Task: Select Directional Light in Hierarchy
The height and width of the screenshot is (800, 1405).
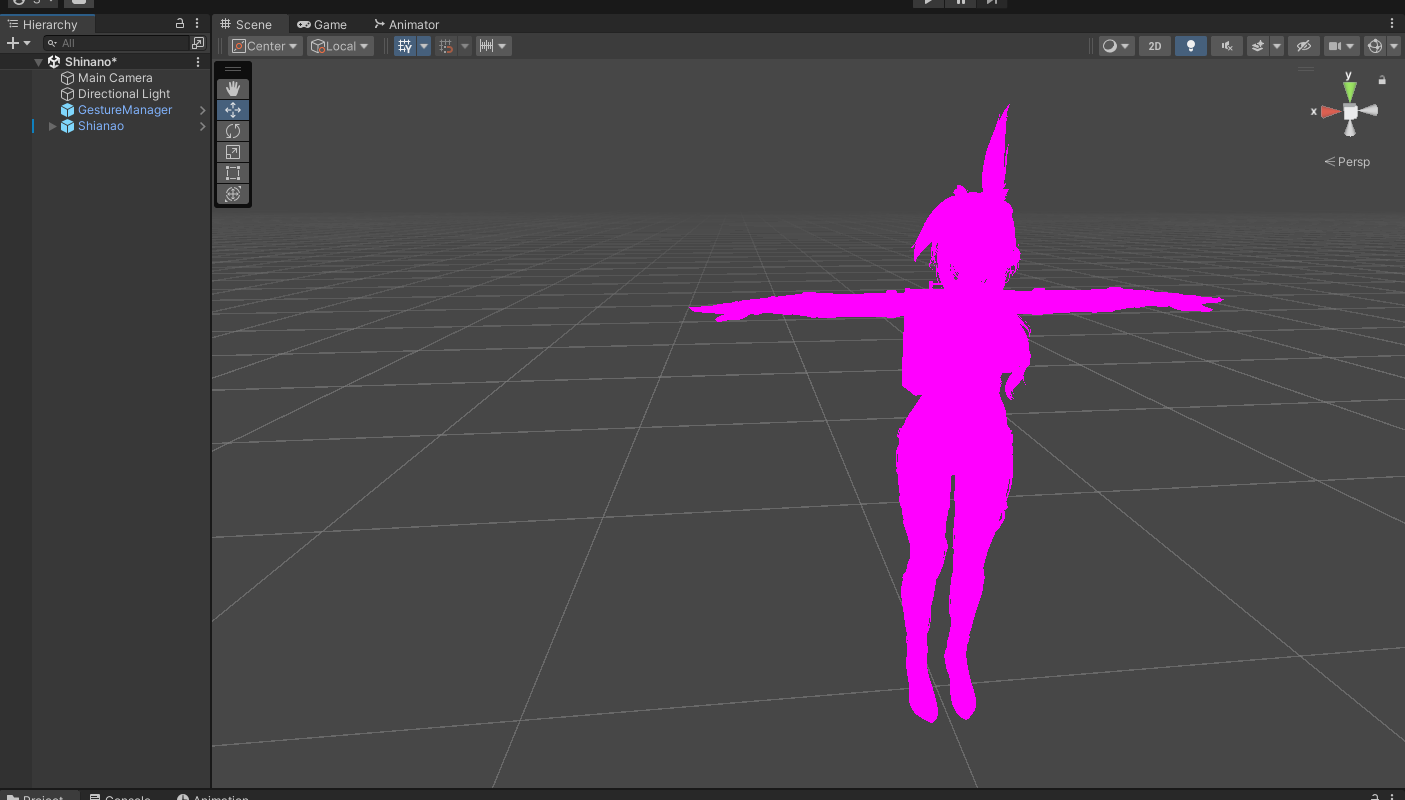Action: (124, 94)
